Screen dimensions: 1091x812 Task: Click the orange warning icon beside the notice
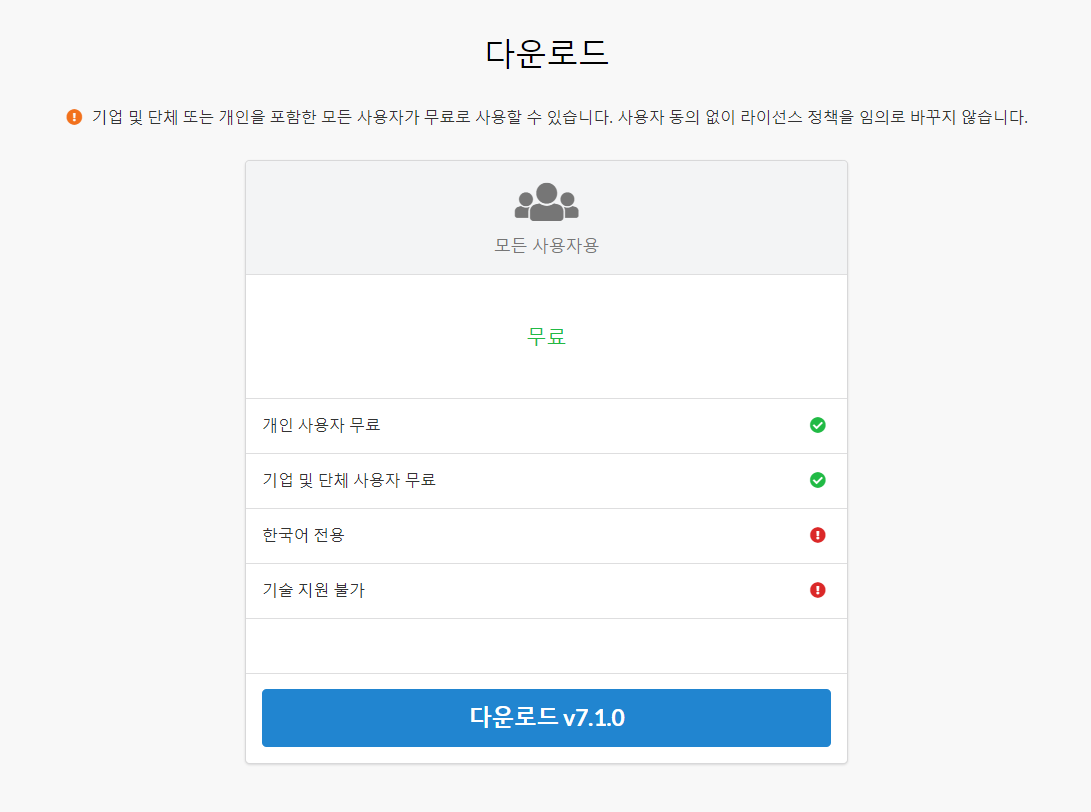74,117
